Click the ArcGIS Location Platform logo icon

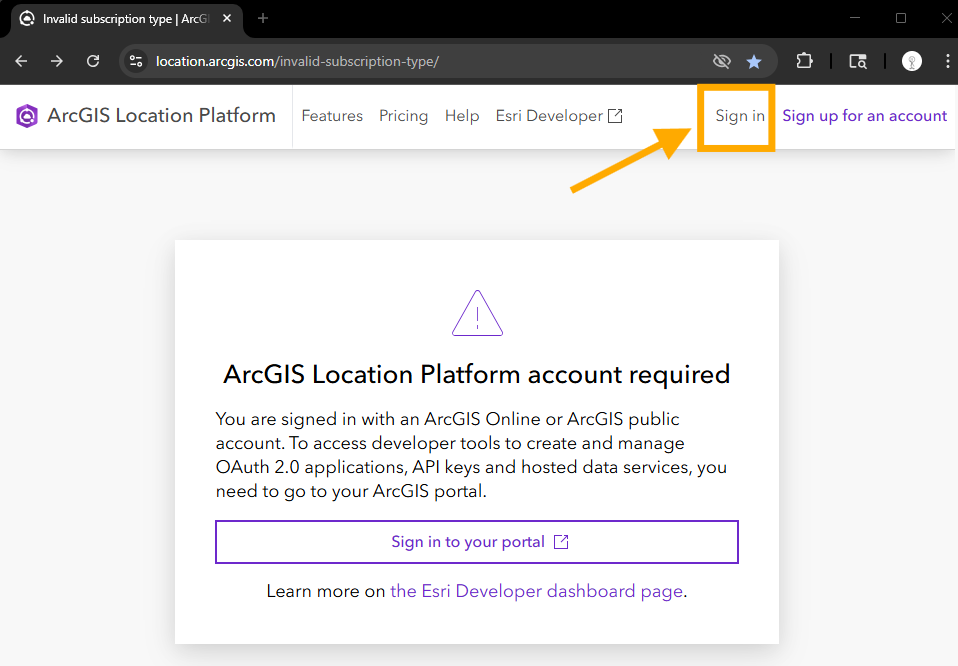coord(27,115)
